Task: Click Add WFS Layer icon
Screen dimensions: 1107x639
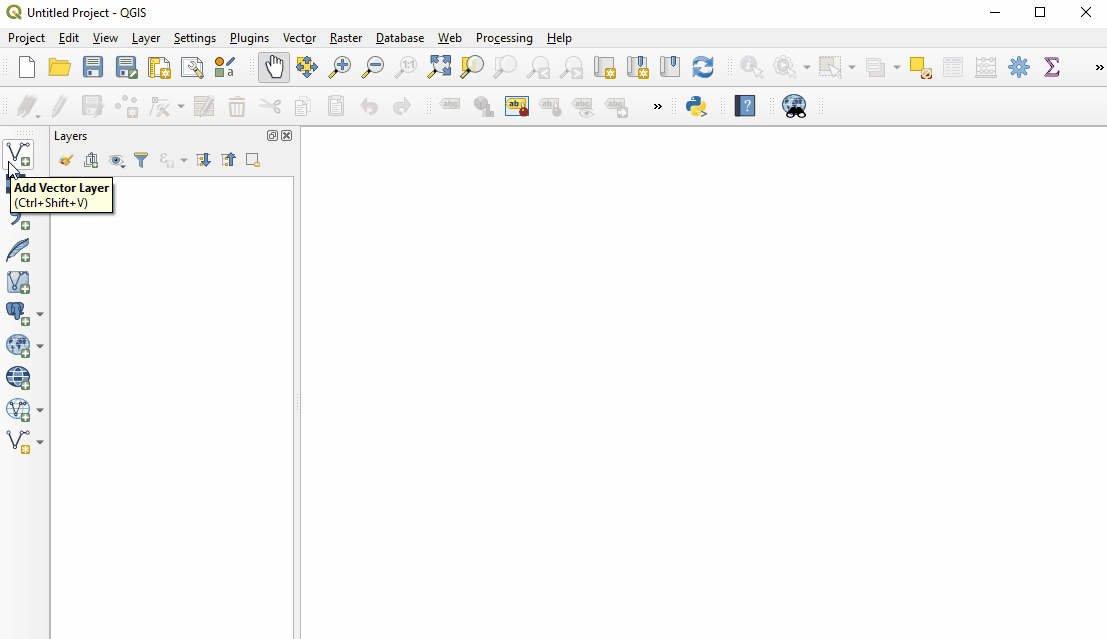Action: [17, 410]
